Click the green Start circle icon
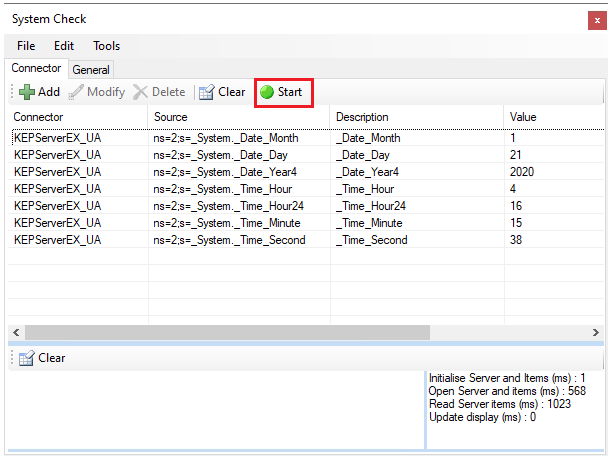The height and width of the screenshot is (459, 613). pyautogui.click(x=267, y=92)
